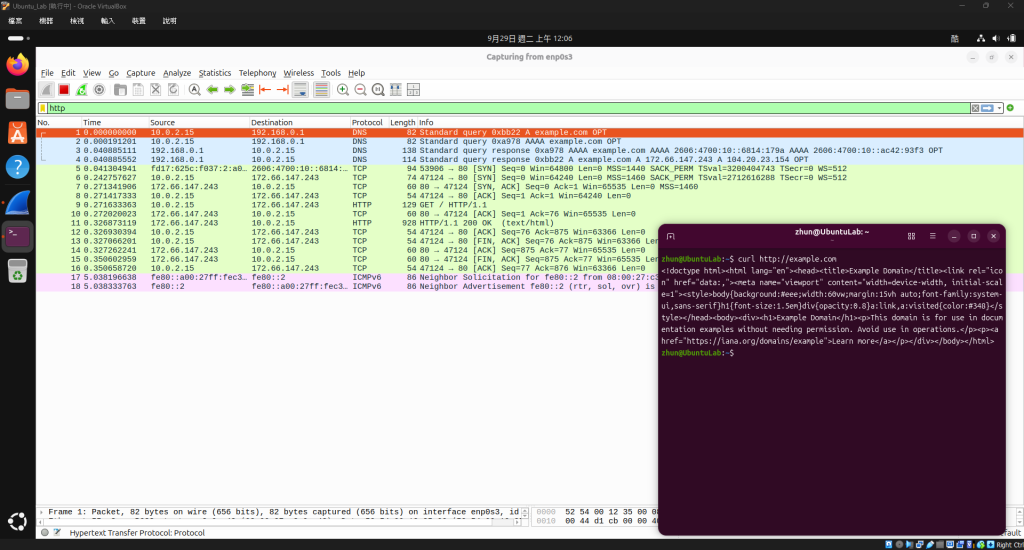The width and height of the screenshot is (1024, 550).
Task: Open Ubuntu Software from the dock
Action: 18,133
